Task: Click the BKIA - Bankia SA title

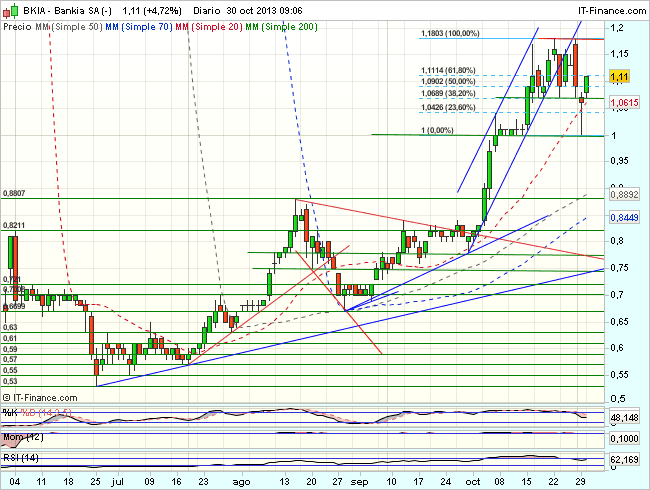Action: click(x=67, y=11)
